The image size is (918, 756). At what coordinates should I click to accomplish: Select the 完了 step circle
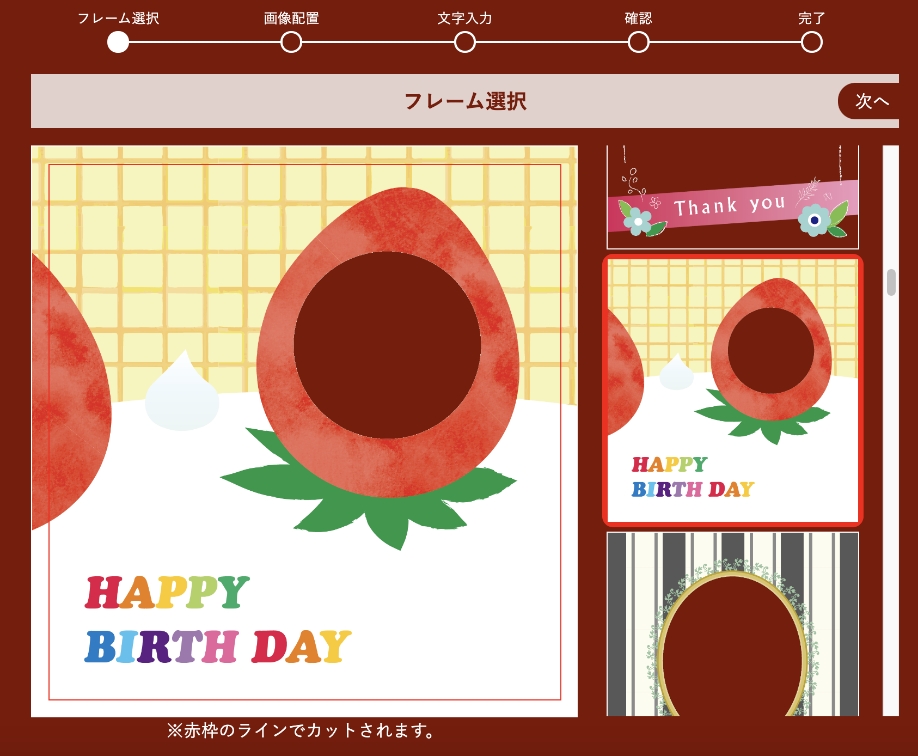click(811, 42)
